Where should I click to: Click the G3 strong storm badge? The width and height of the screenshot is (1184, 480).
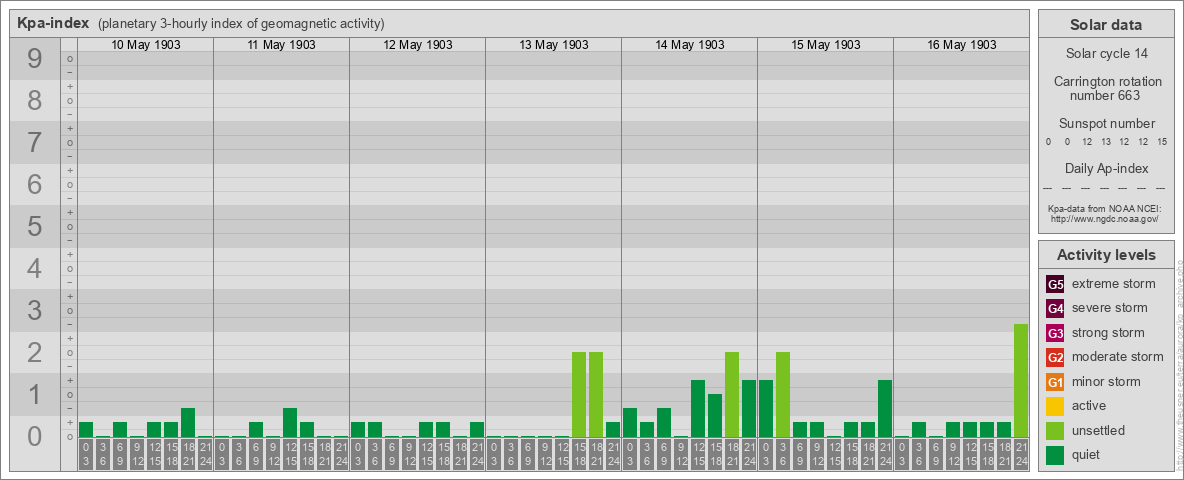[x=1055, y=333]
